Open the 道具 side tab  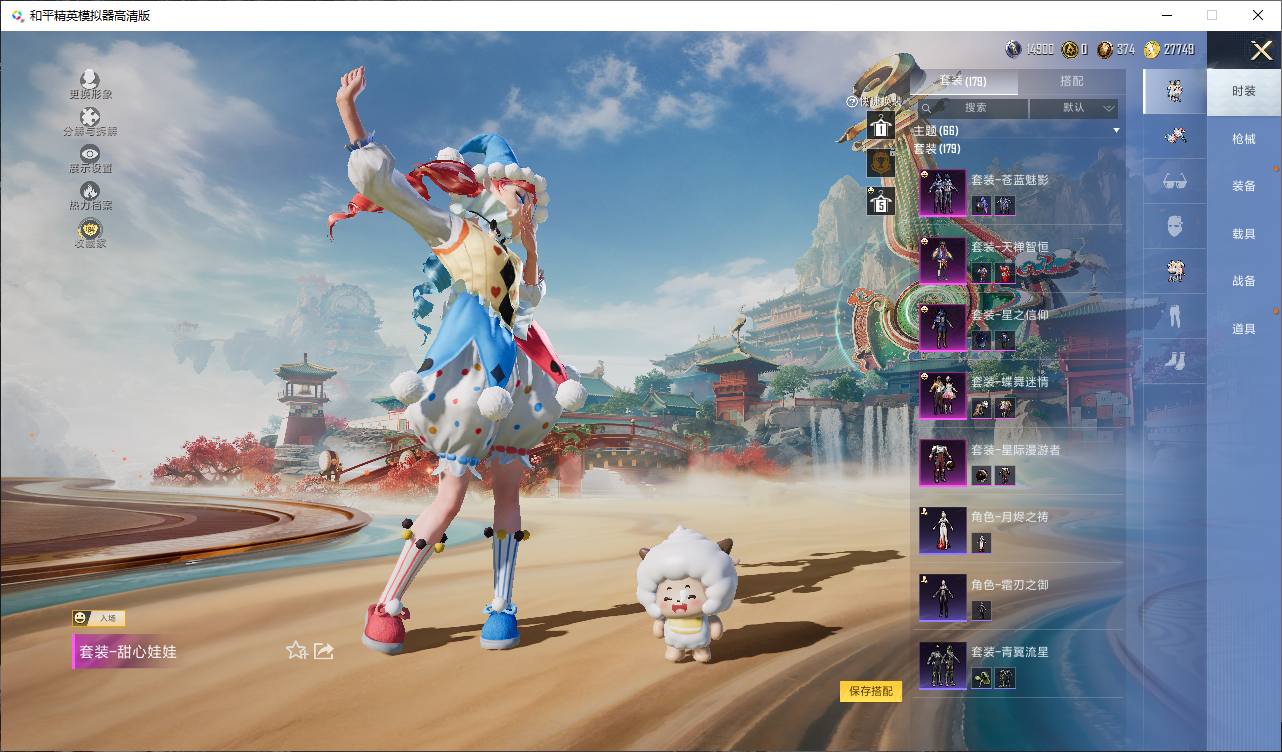(x=1243, y=329)
